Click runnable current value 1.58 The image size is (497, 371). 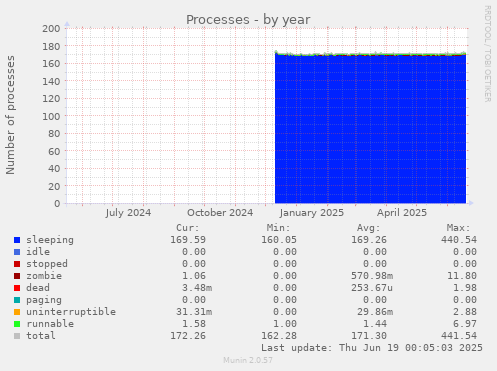pyautogui.click(x=194, y=324)
